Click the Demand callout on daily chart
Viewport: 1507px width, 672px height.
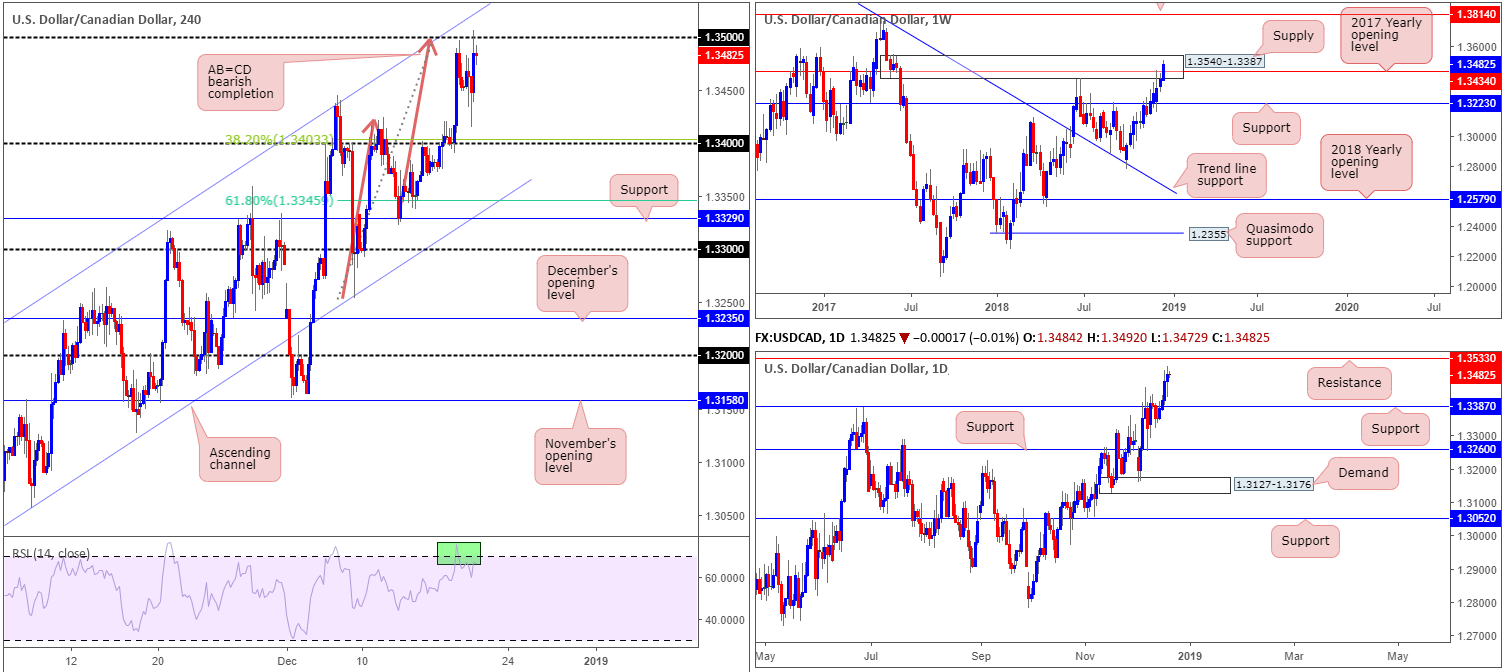click(1363, 472)
